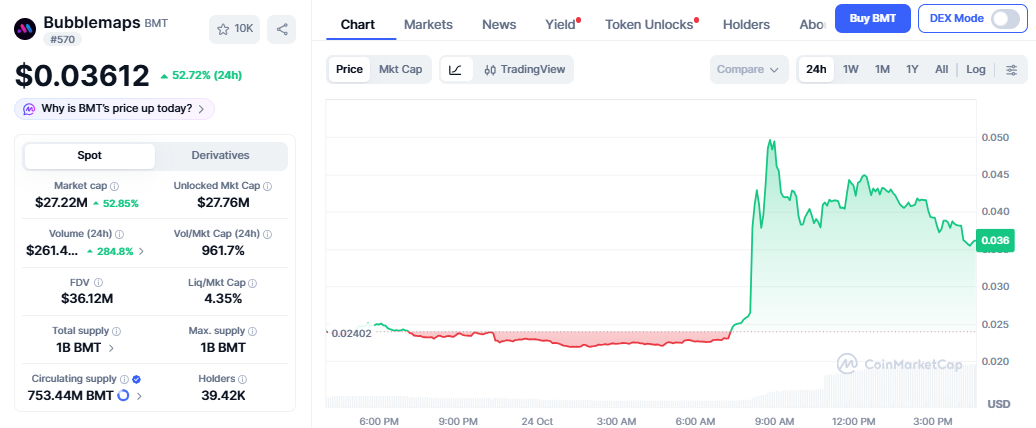Open the share icon button
Screen dimensions: 1036x428
pos(281,29)
